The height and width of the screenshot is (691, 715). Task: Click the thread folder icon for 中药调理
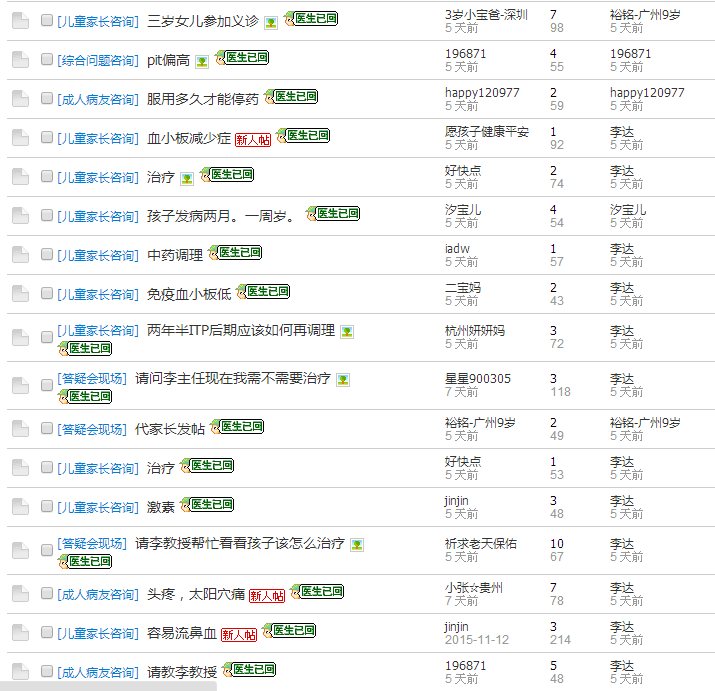21,255
